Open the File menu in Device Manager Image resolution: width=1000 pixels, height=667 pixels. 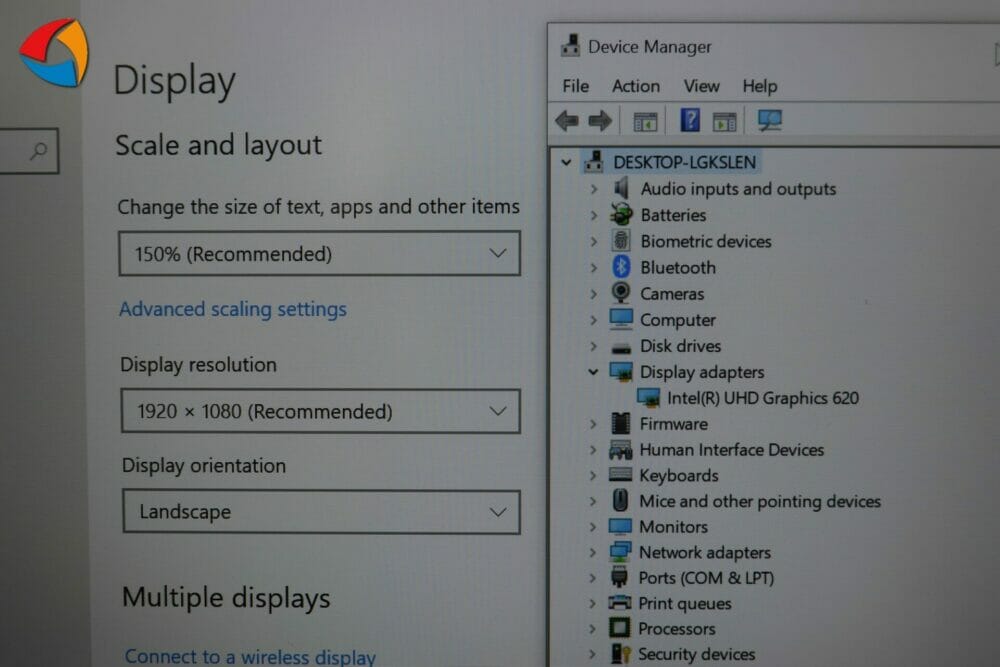tap(575, 85)
